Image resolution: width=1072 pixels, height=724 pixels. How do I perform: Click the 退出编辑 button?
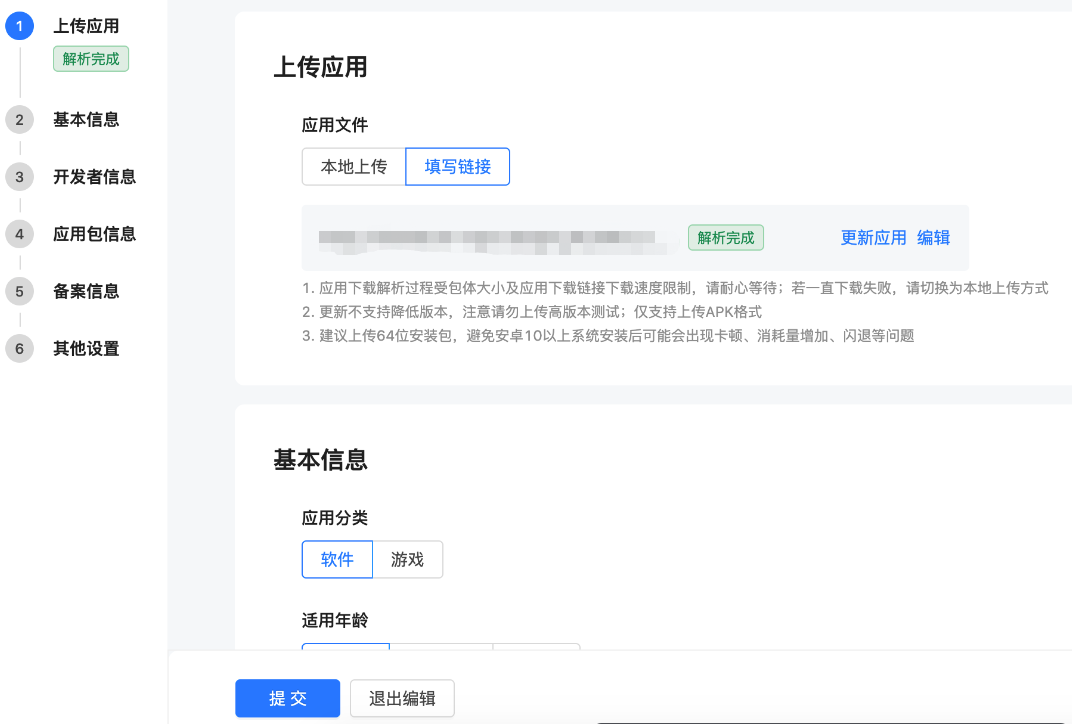tap(402, 698)
